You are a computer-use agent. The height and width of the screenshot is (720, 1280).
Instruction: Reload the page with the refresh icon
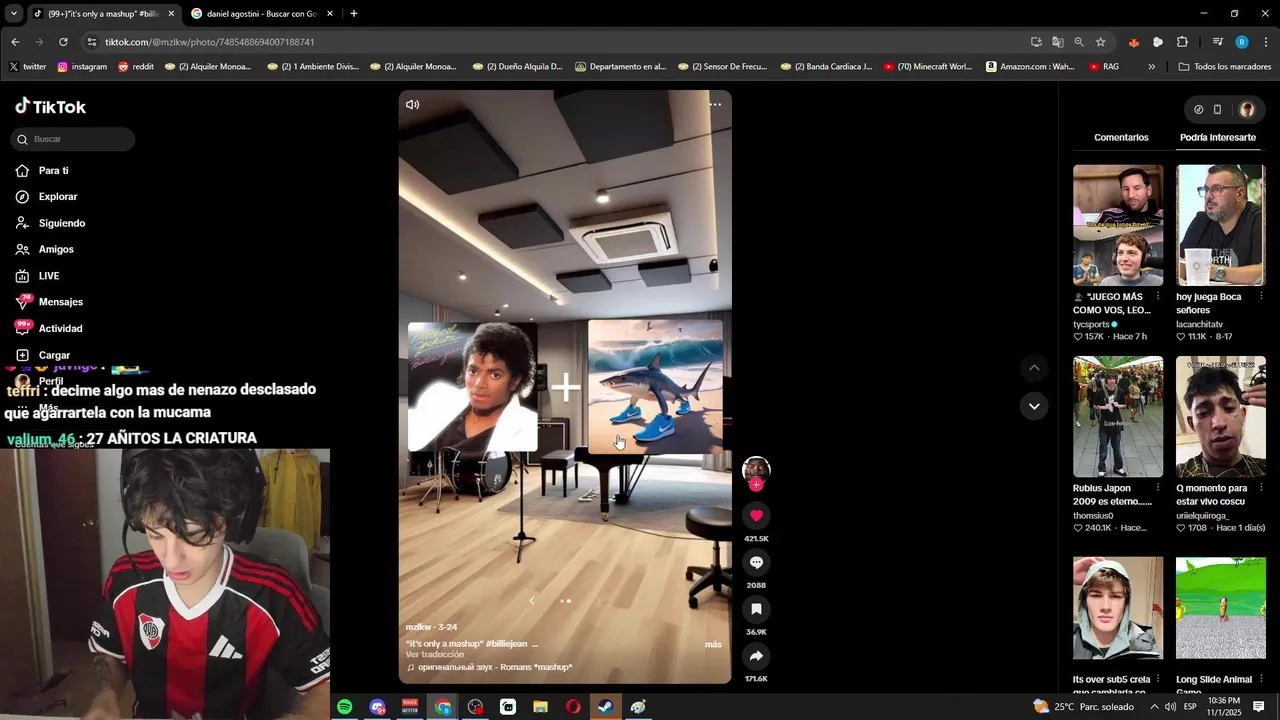(x=63, y=42)
